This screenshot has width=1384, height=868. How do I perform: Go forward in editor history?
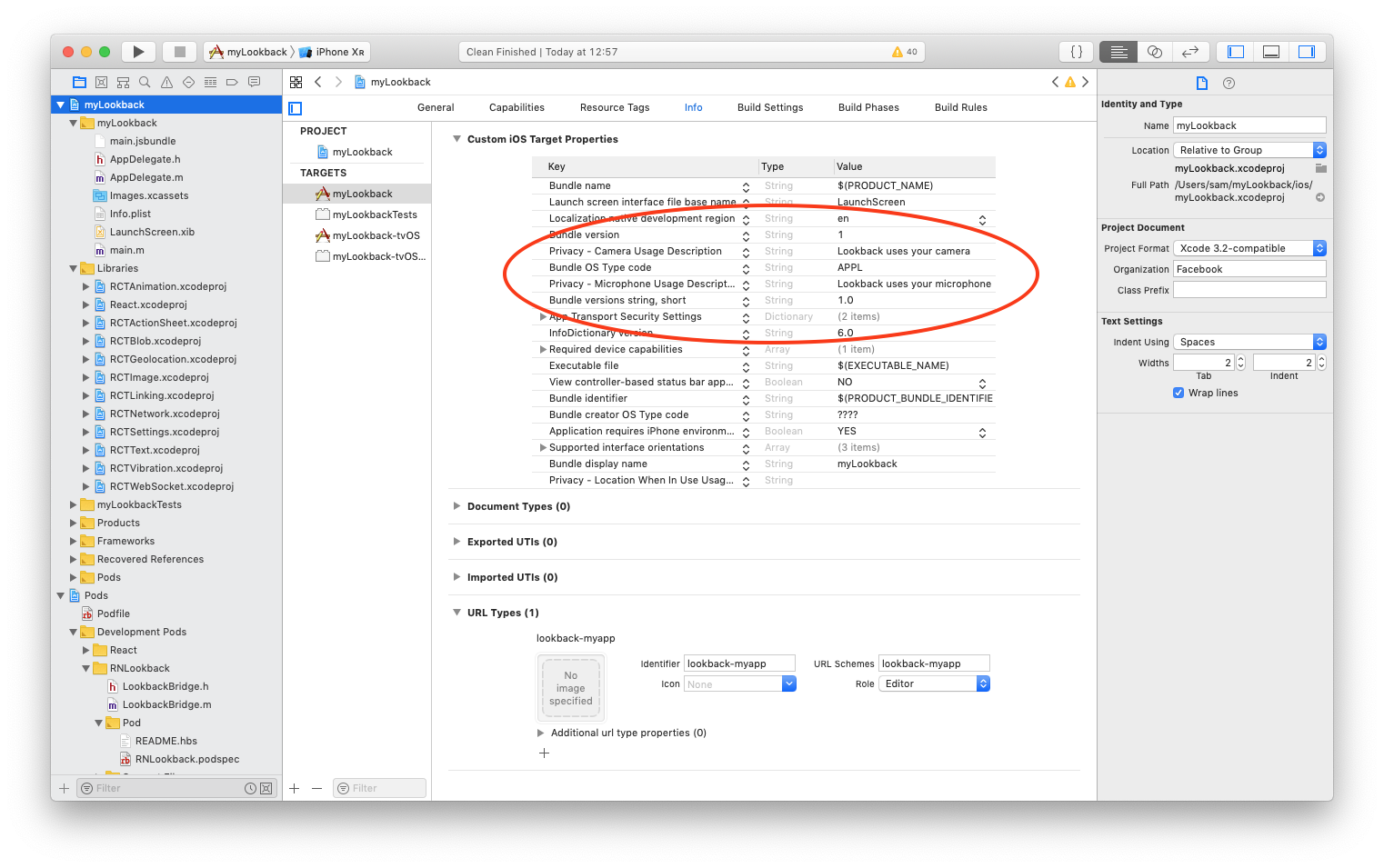point(338,82)
